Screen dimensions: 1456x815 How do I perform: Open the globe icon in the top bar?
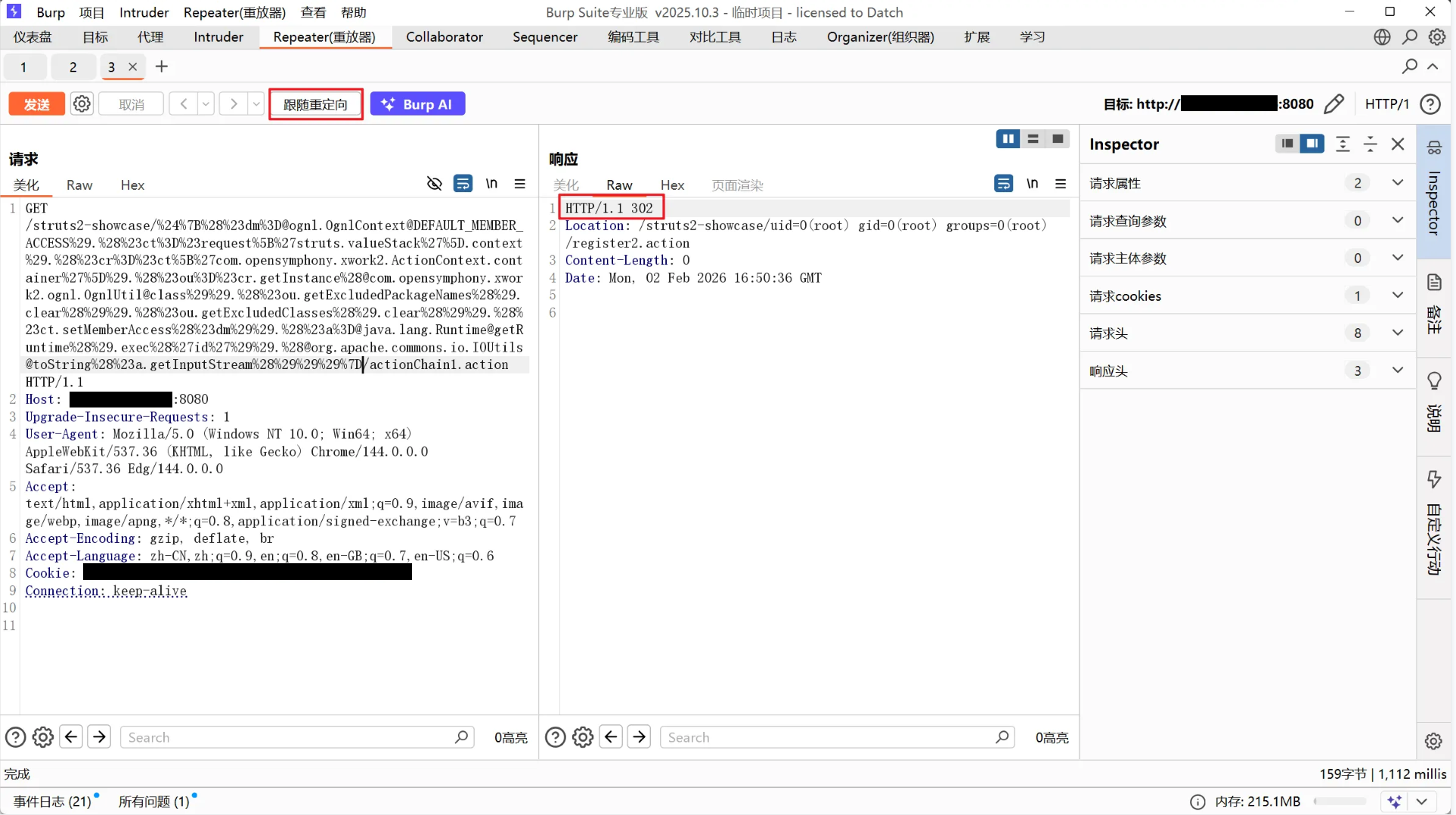tap(1382, 37)
